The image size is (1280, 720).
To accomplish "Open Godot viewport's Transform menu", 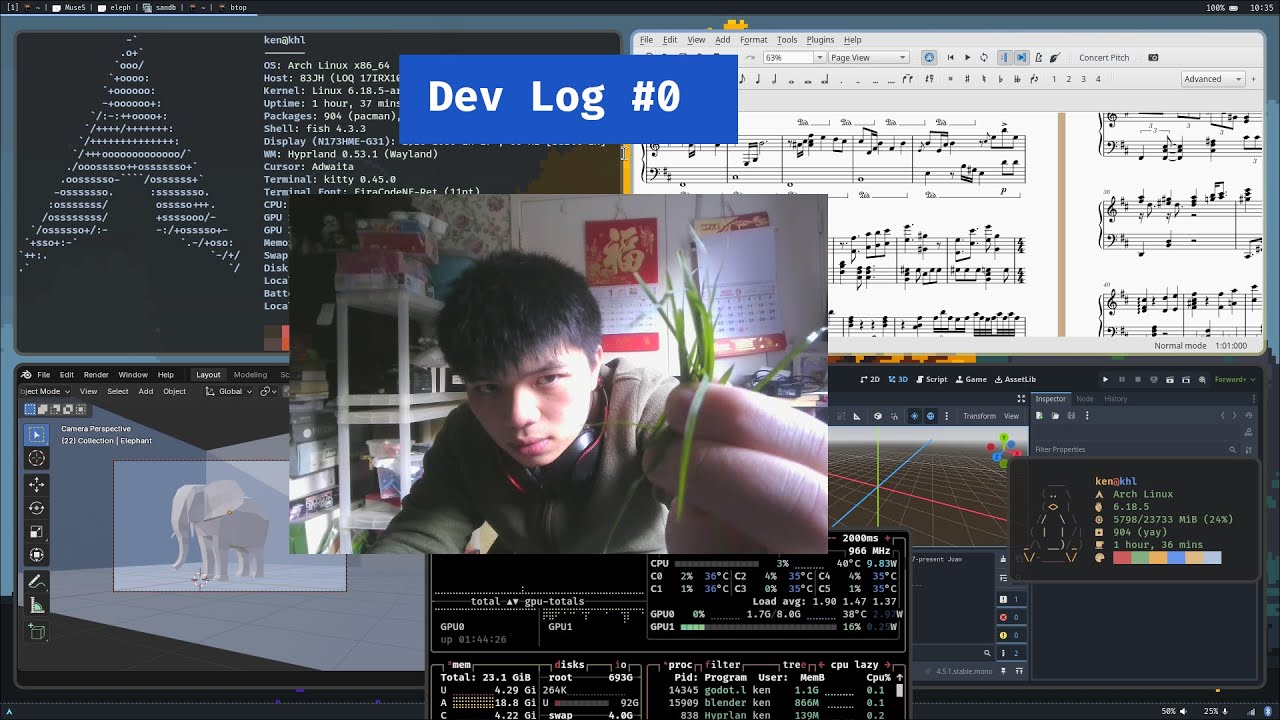I will [x=979, y=416].
